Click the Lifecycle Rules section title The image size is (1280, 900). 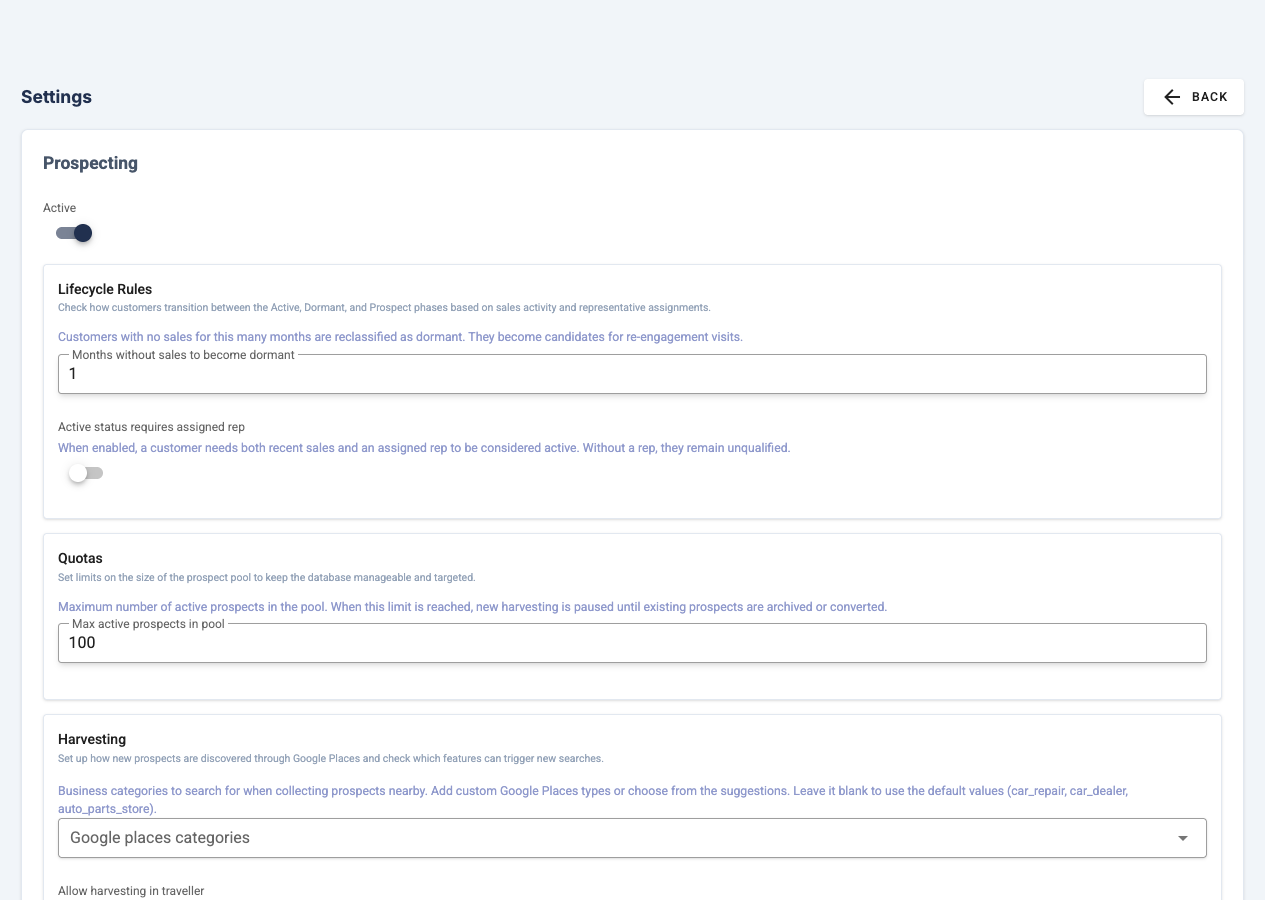(105, 289)
